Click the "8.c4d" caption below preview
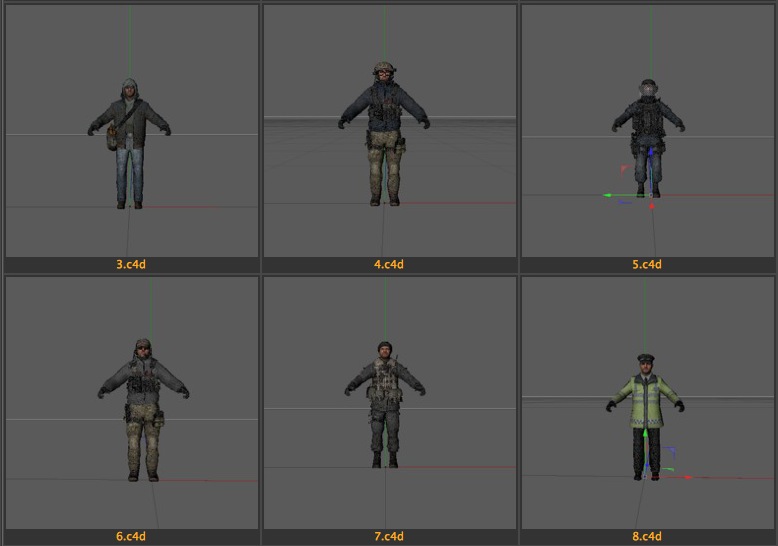This screenshot has width=778, height=546. [x=647, y=536]
